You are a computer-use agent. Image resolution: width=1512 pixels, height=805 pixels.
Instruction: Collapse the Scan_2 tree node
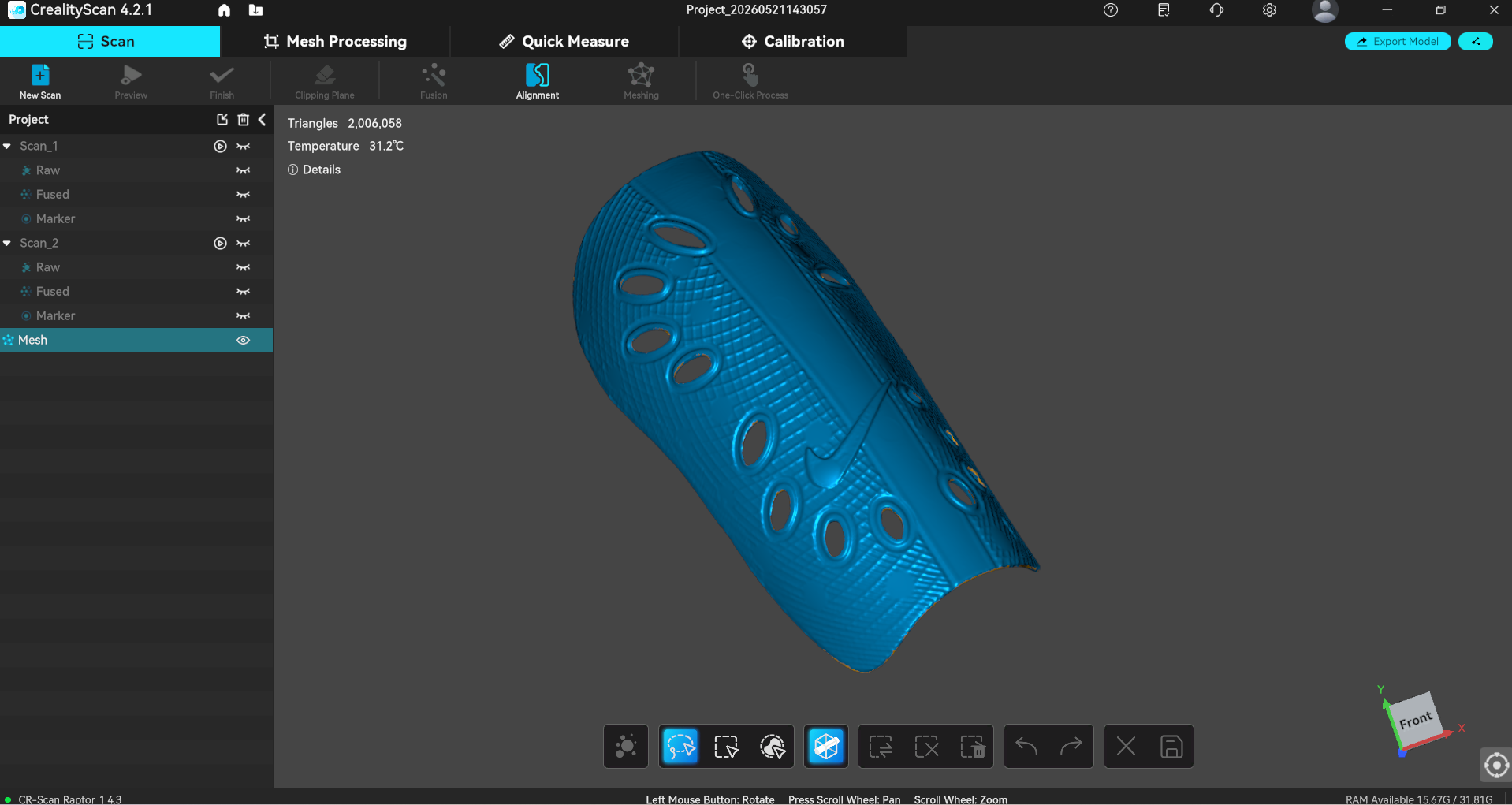[7, 244]
